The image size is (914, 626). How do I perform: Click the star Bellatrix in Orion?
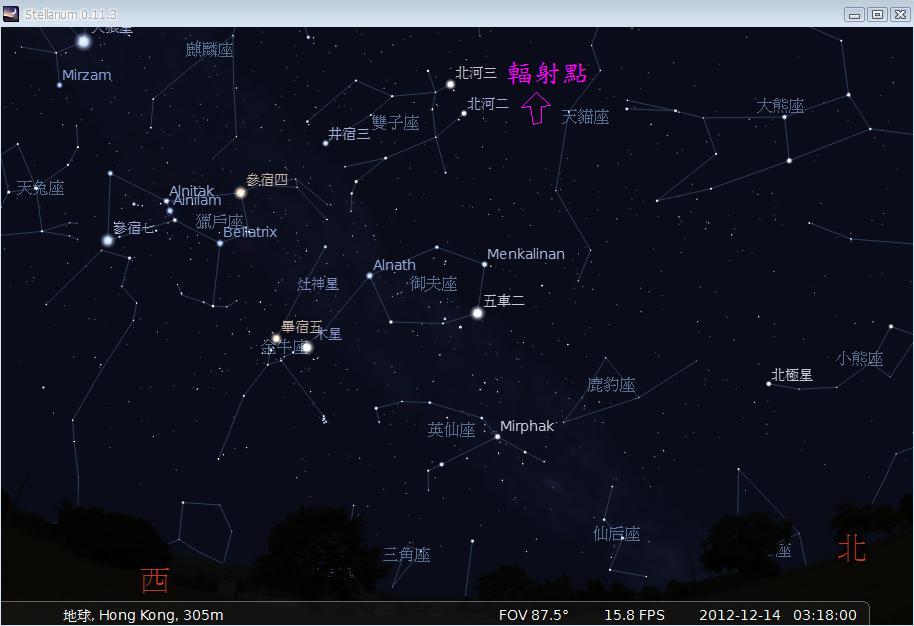click(x=220, y=243)
